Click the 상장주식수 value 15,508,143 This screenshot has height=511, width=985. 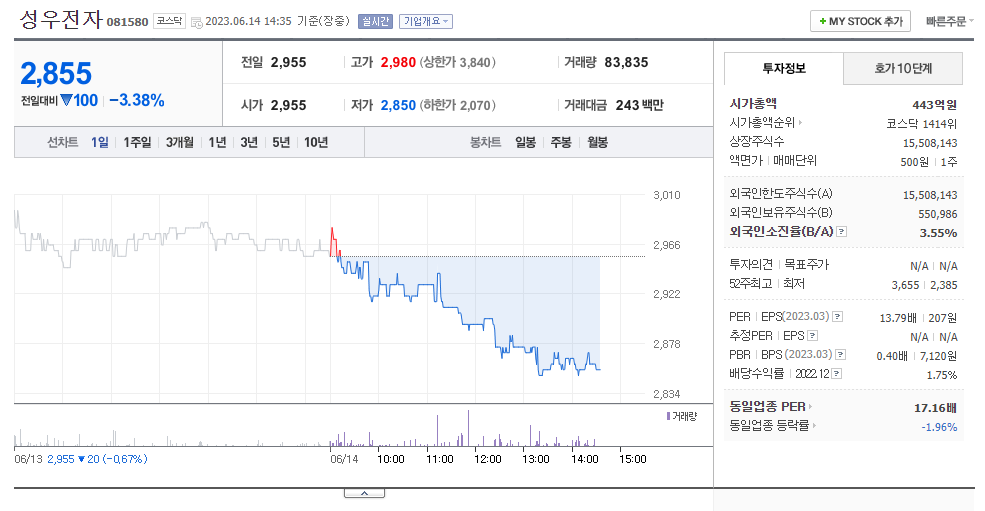point(930,143)
